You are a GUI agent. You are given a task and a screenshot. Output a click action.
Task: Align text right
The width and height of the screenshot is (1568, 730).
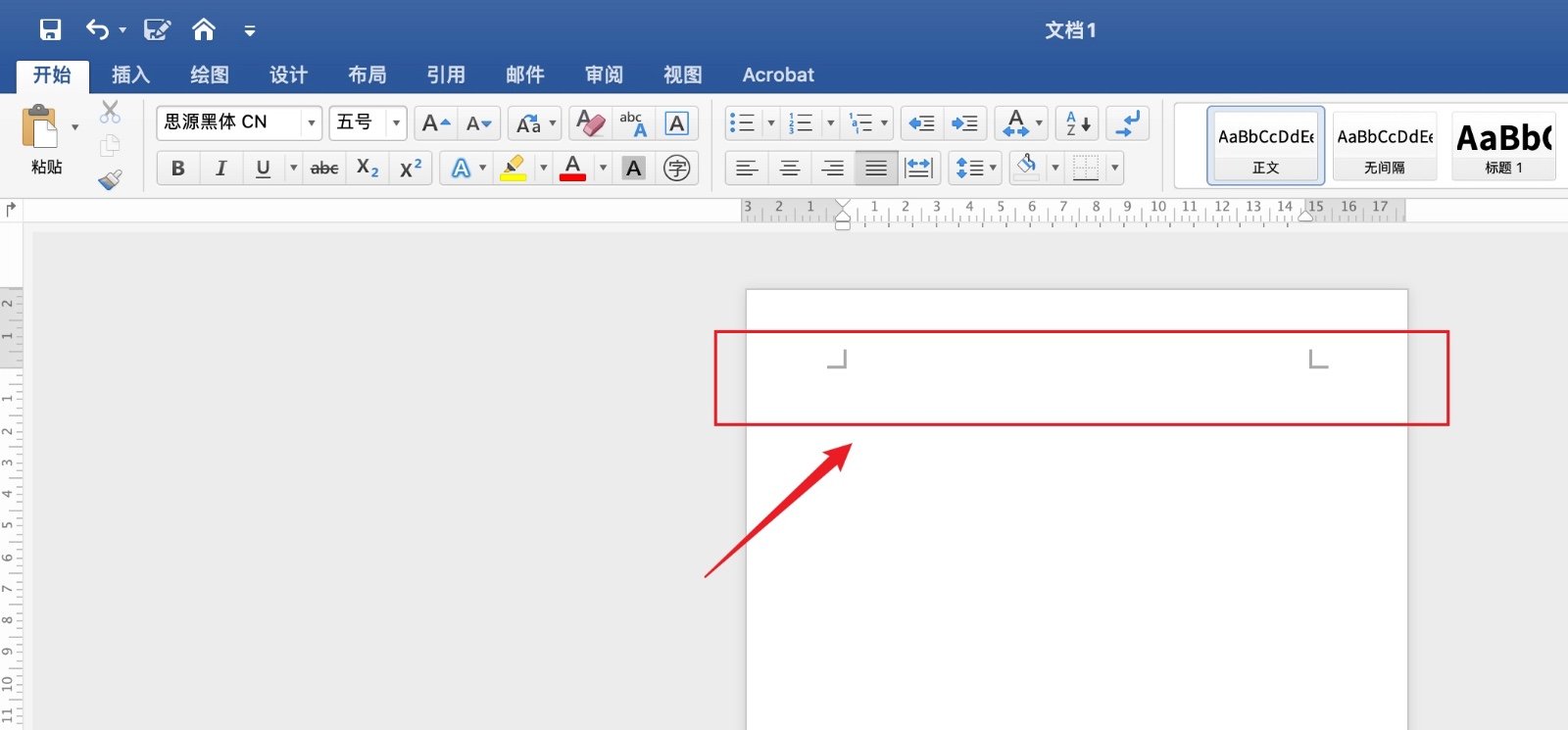[833, 169]
